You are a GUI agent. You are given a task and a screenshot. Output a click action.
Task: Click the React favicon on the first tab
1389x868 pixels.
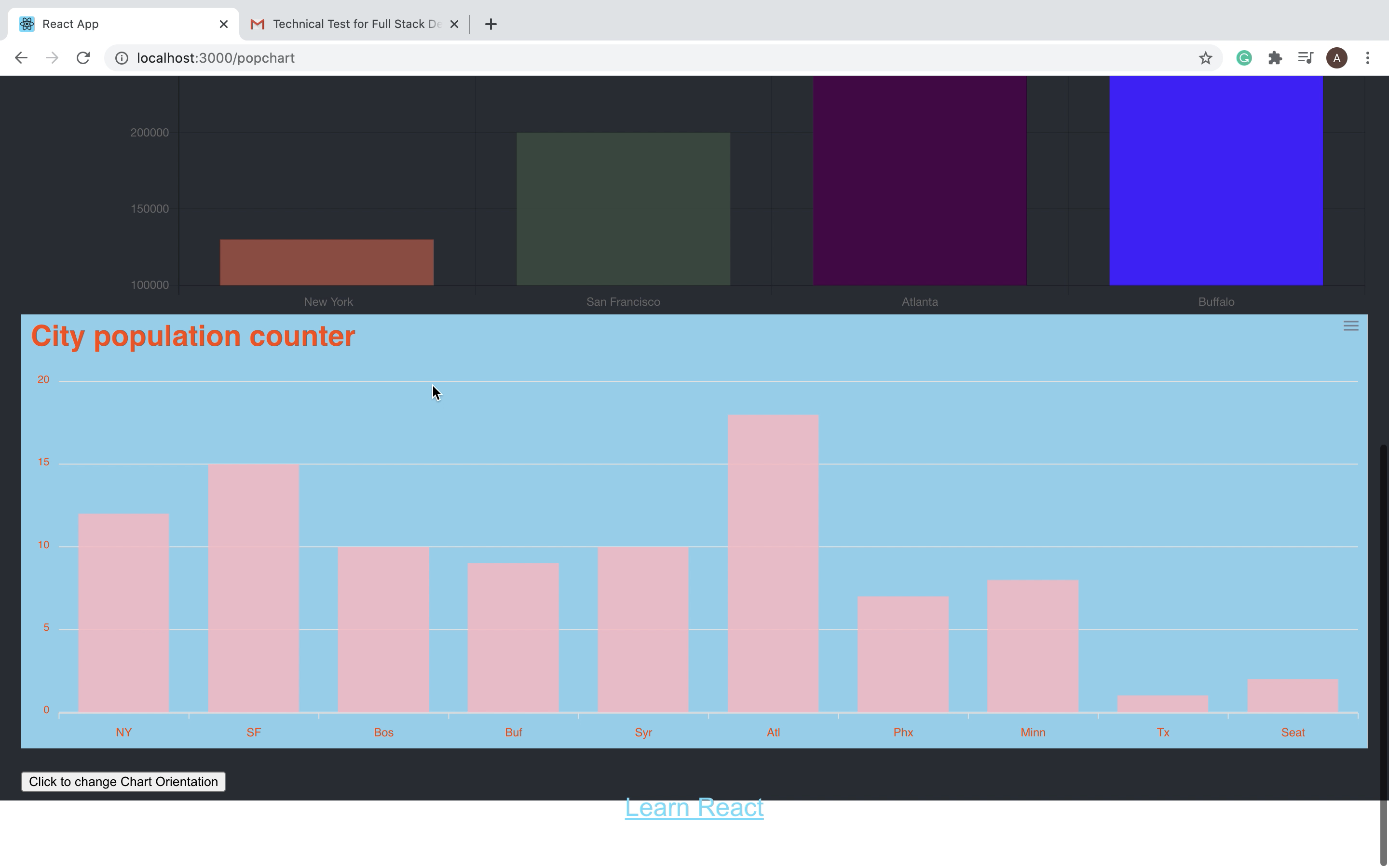(x=26, y=24)
